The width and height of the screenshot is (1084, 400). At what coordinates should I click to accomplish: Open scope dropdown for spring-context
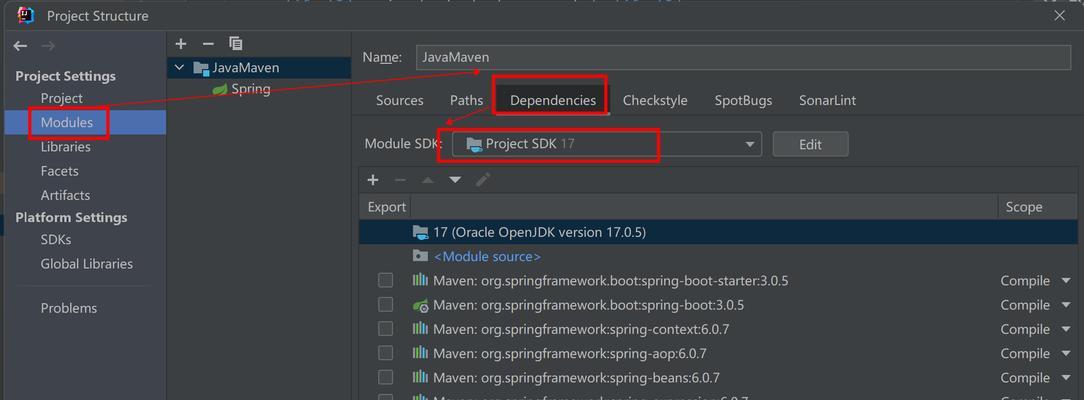tap(1065, 330)
